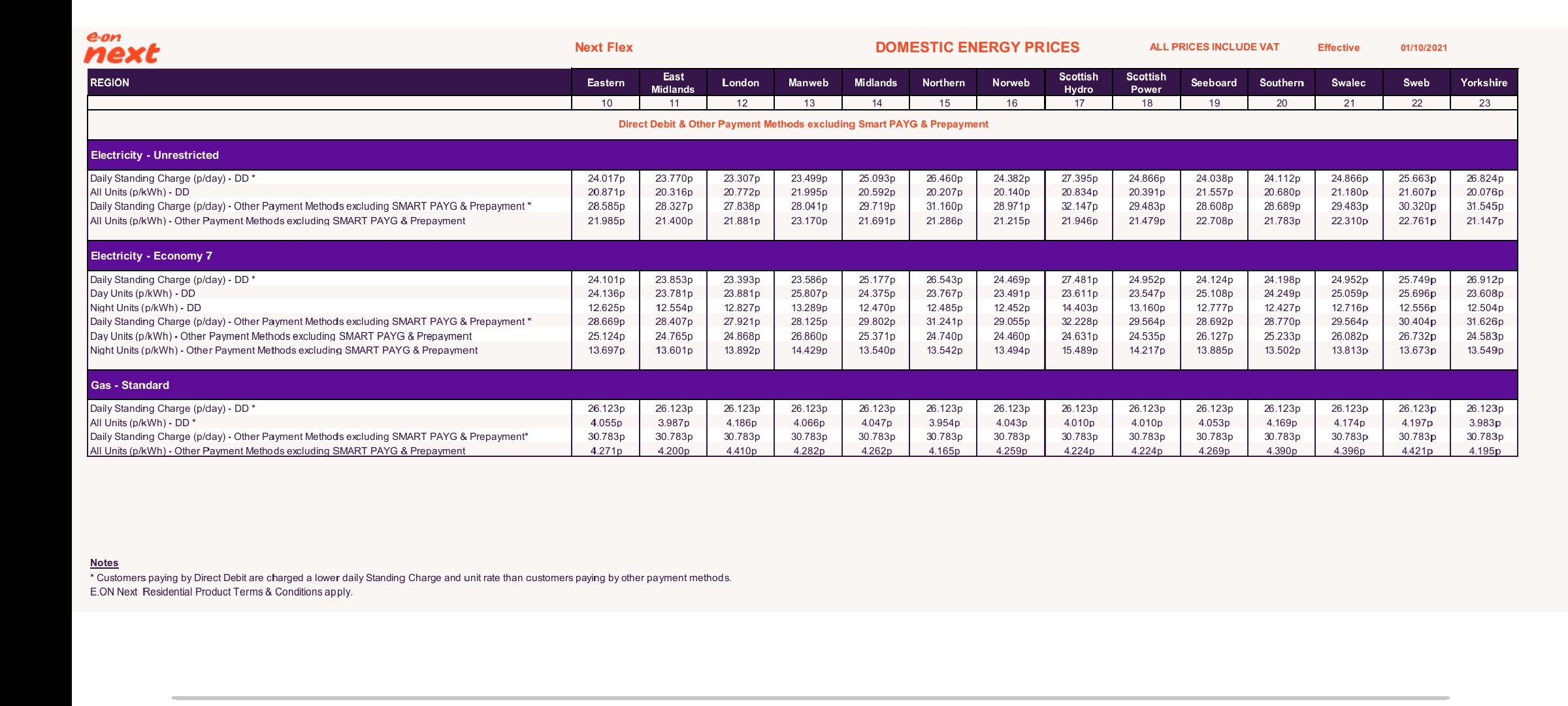This screenshot has width=1568, height=706.
Task: Click the East Midlands gas value 4.200p
Action: pos(674,451)
